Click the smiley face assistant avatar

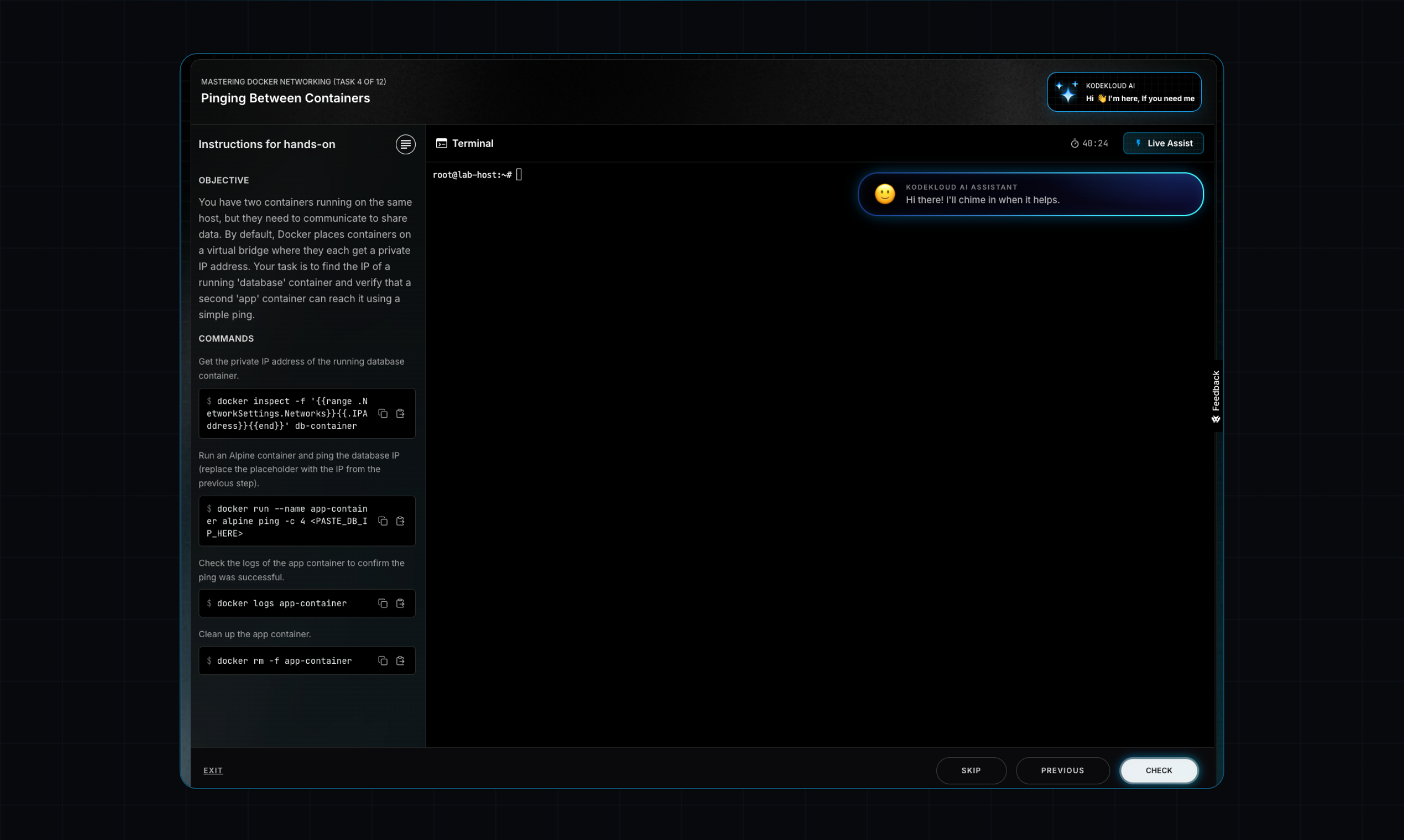pyautogui.click(x=885, y=194)
